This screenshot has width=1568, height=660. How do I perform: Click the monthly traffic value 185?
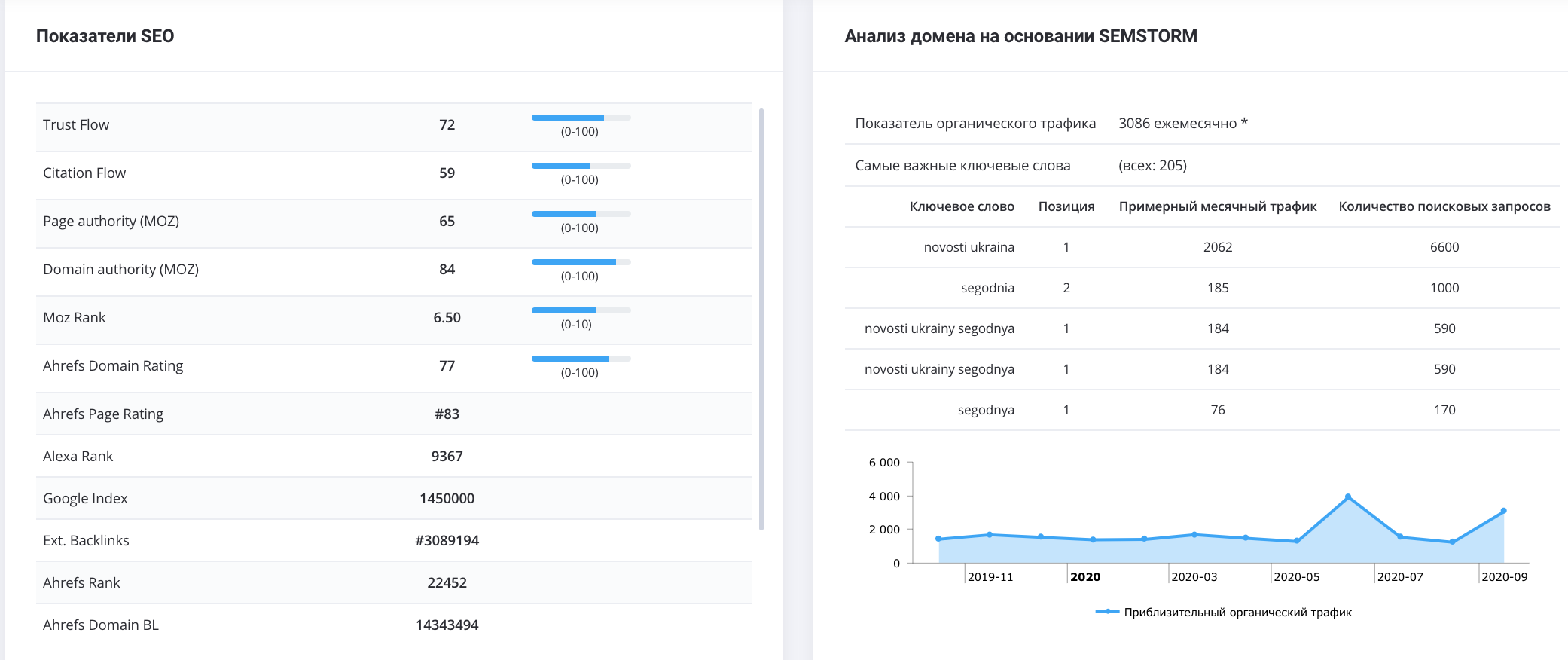tap(1218, 288)
